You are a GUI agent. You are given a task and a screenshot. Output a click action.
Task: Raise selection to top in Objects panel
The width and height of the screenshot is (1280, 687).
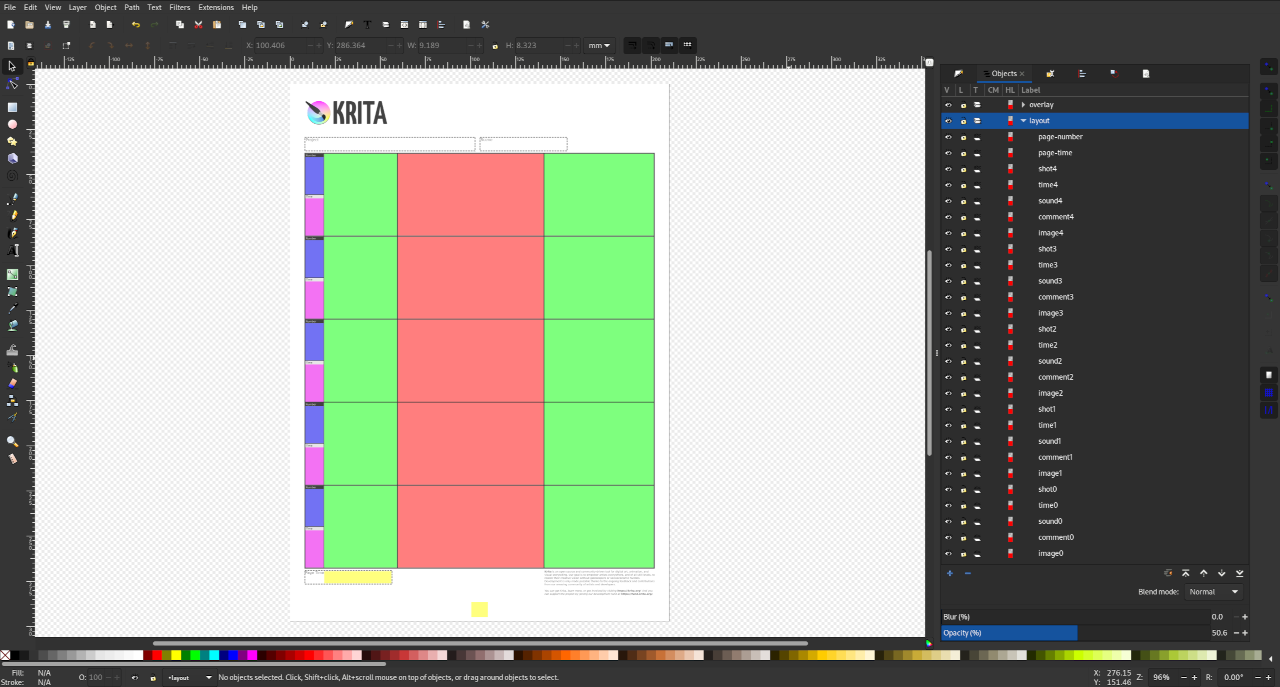[1186, 573]
